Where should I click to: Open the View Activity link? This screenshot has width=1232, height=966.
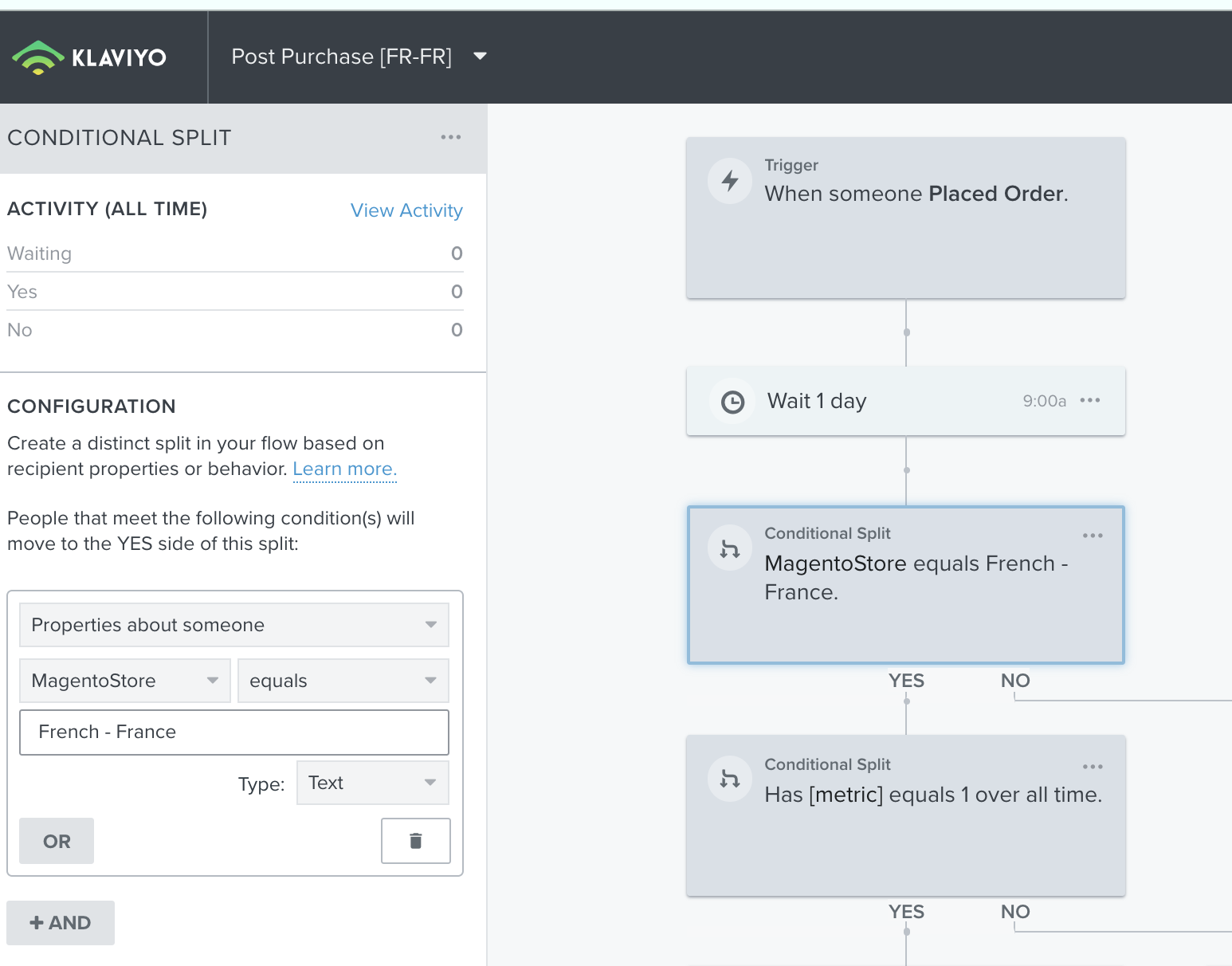coord(406,210)
